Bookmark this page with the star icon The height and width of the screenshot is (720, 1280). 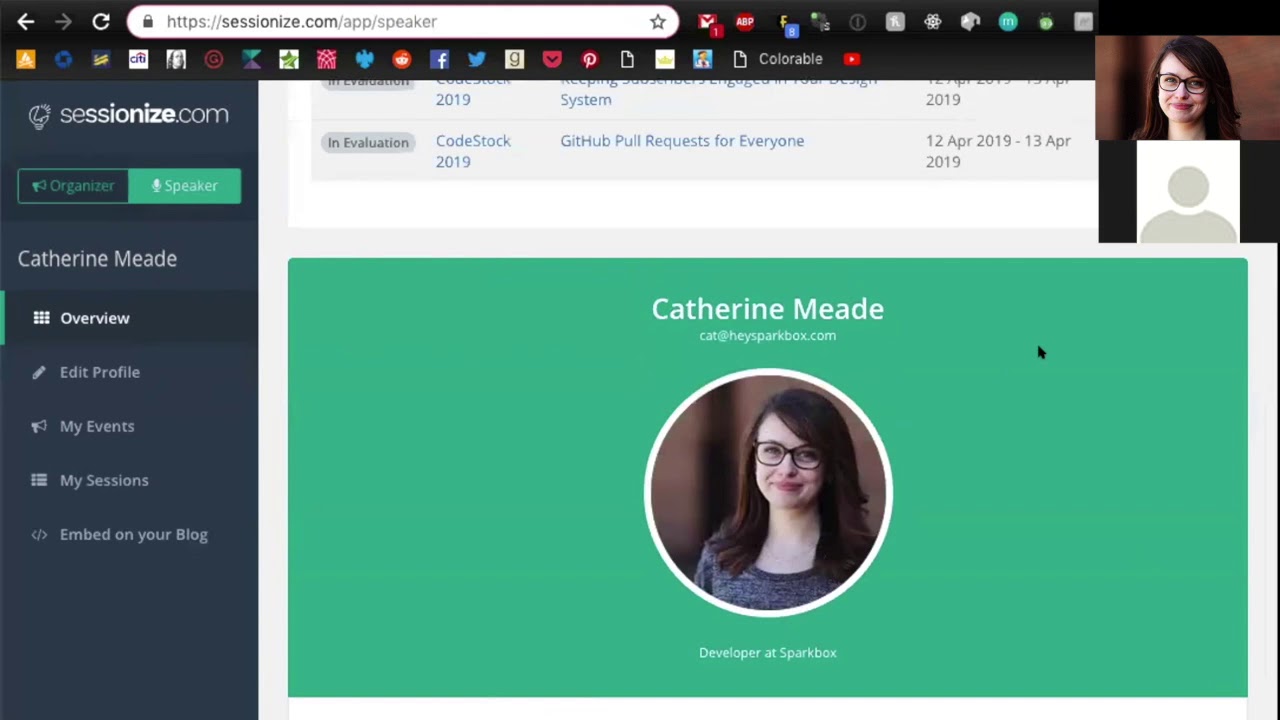657,22
